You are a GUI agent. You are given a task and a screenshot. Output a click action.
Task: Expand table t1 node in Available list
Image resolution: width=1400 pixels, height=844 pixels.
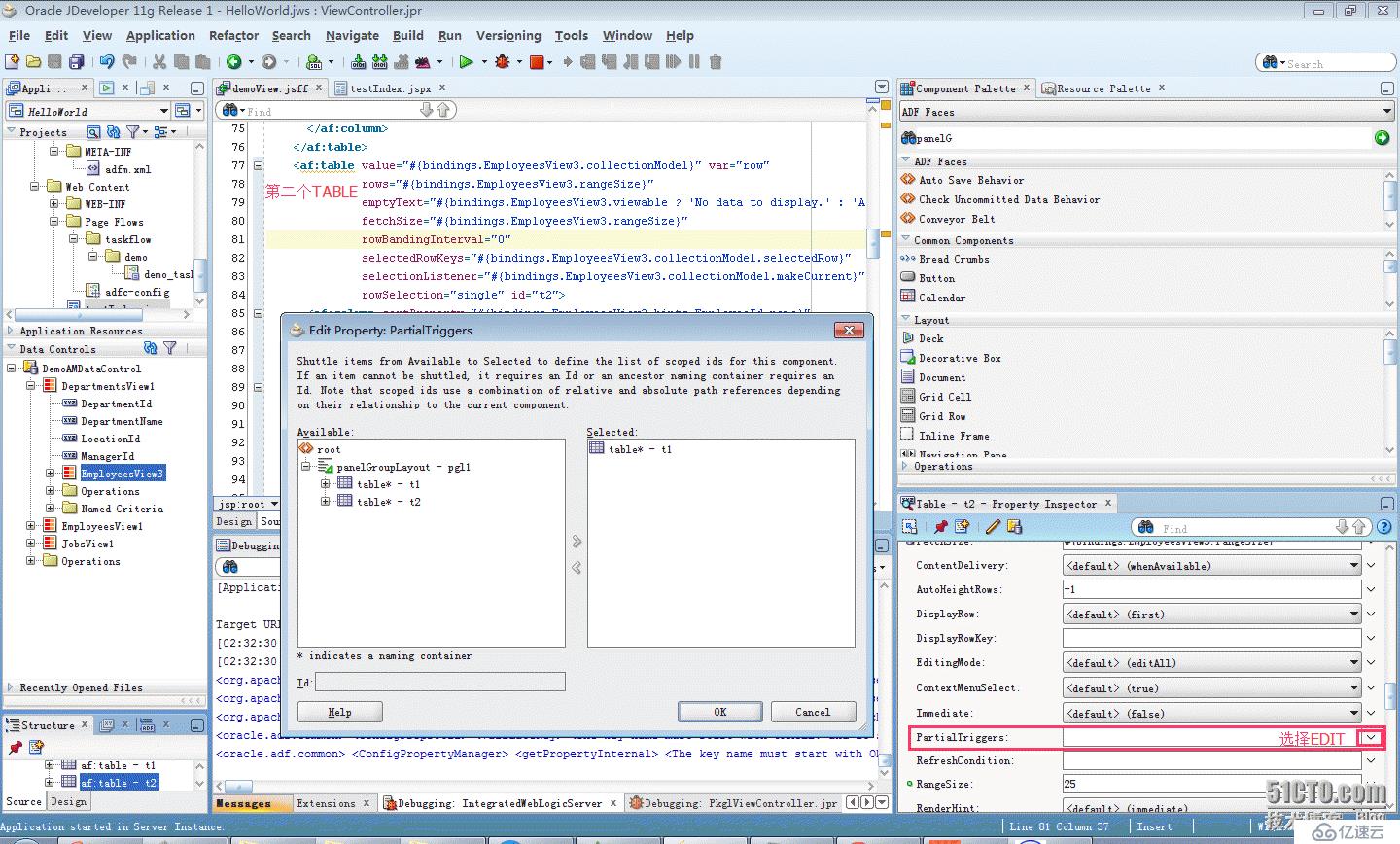(326, 483)
